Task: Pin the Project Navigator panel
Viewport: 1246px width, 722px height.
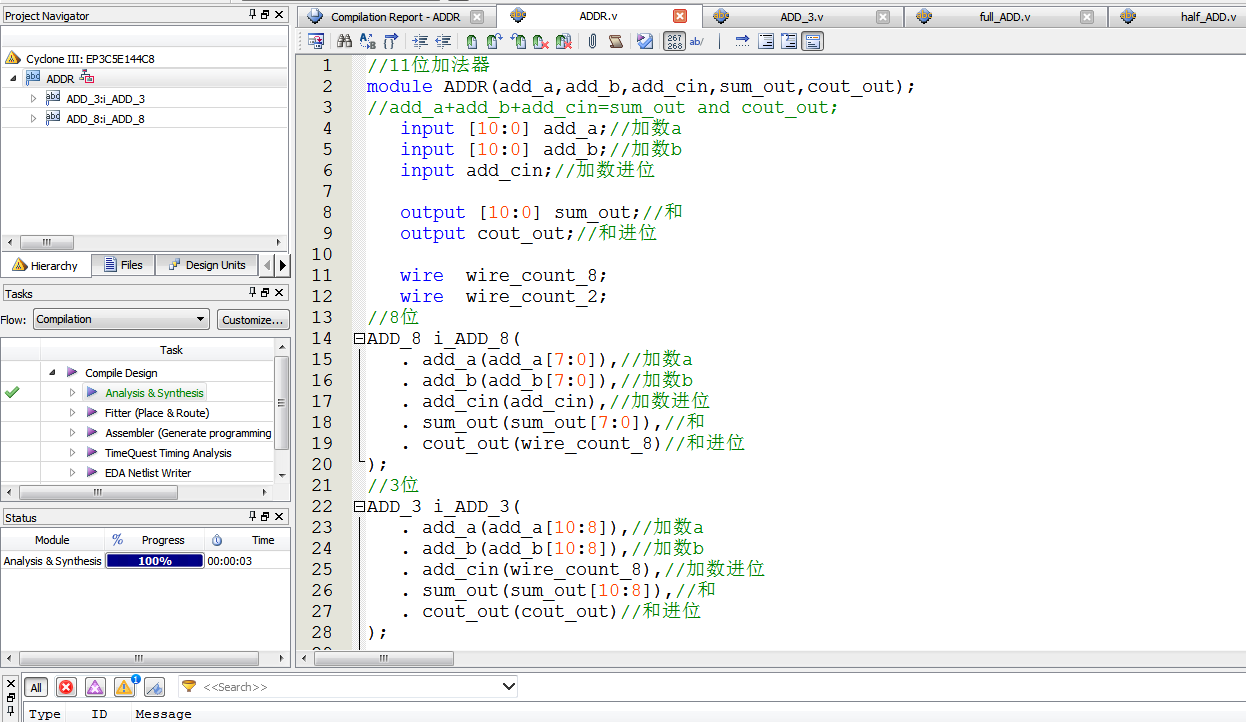Action: point(252,15)
